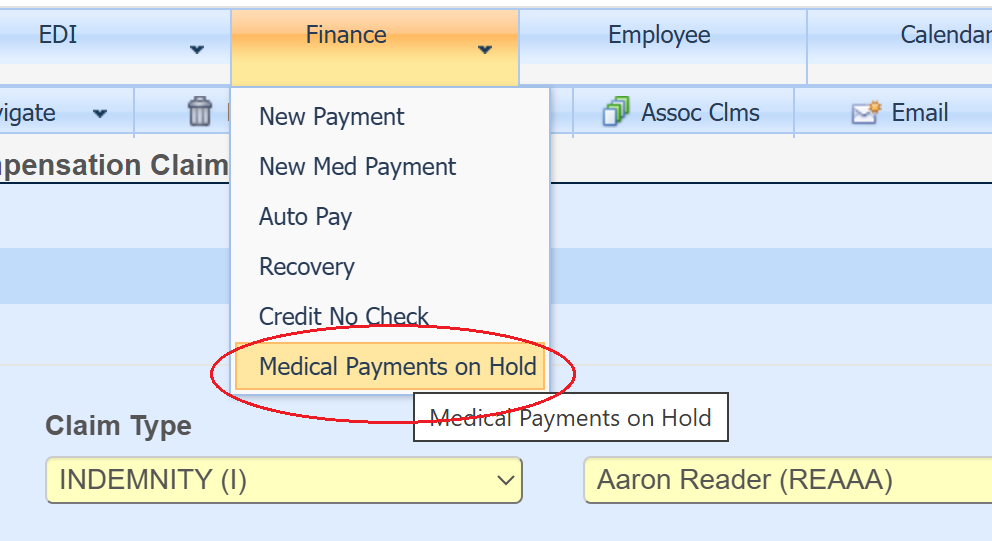Click the trash delete icon
992x541 pixels.
200,112
